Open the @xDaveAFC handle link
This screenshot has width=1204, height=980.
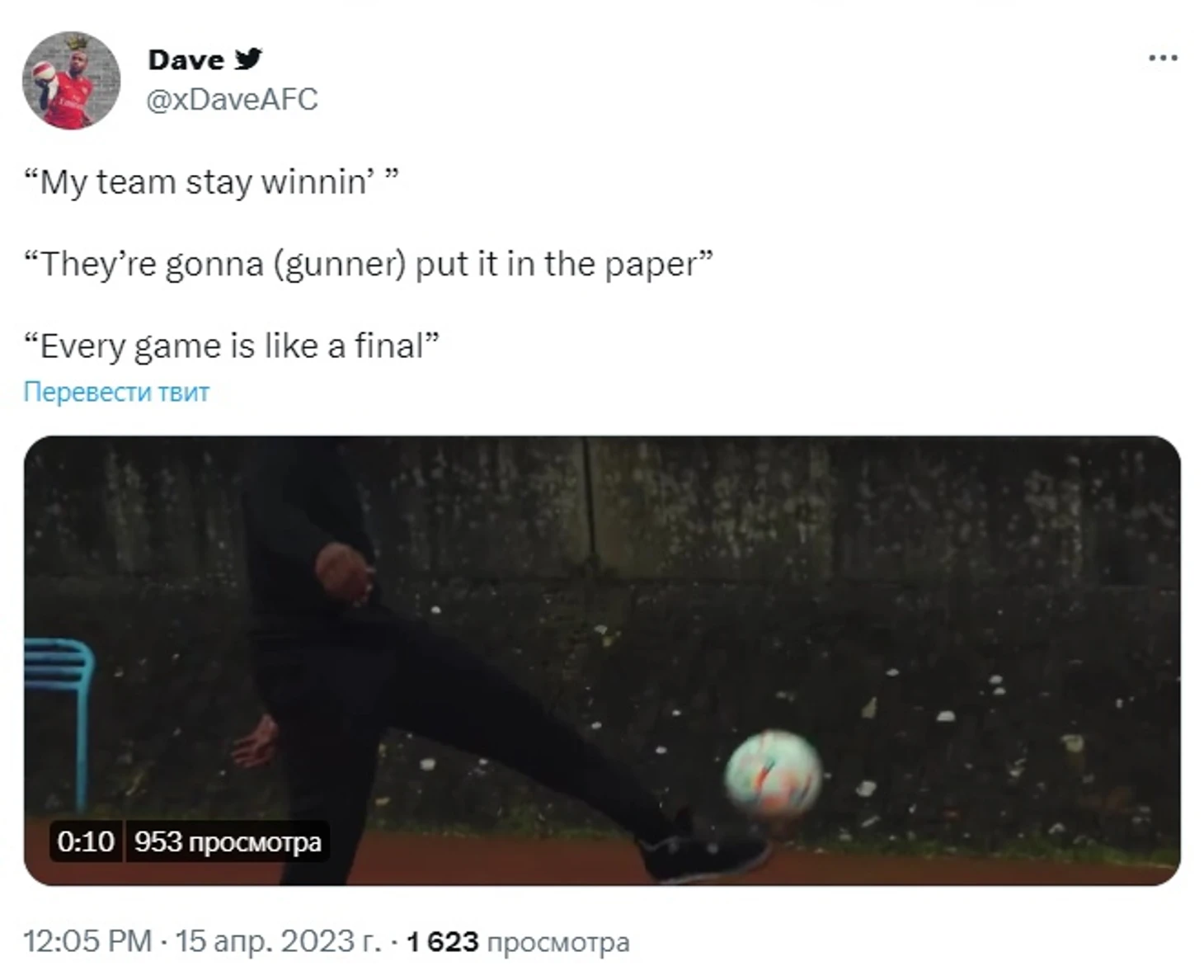coord(232,99)
